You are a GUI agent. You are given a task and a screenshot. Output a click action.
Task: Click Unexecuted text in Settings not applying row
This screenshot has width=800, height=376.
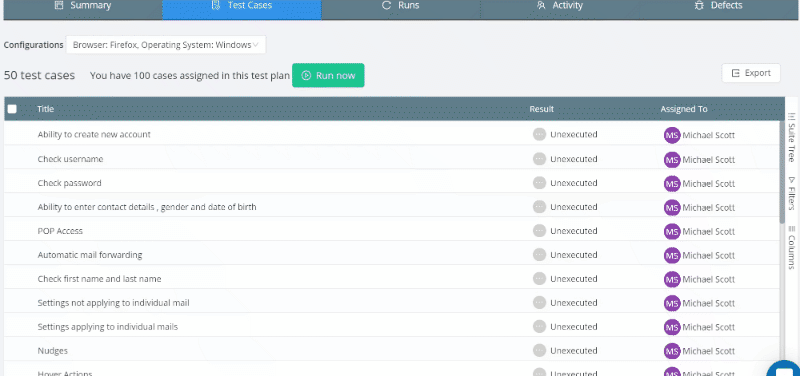click(573, 303)
